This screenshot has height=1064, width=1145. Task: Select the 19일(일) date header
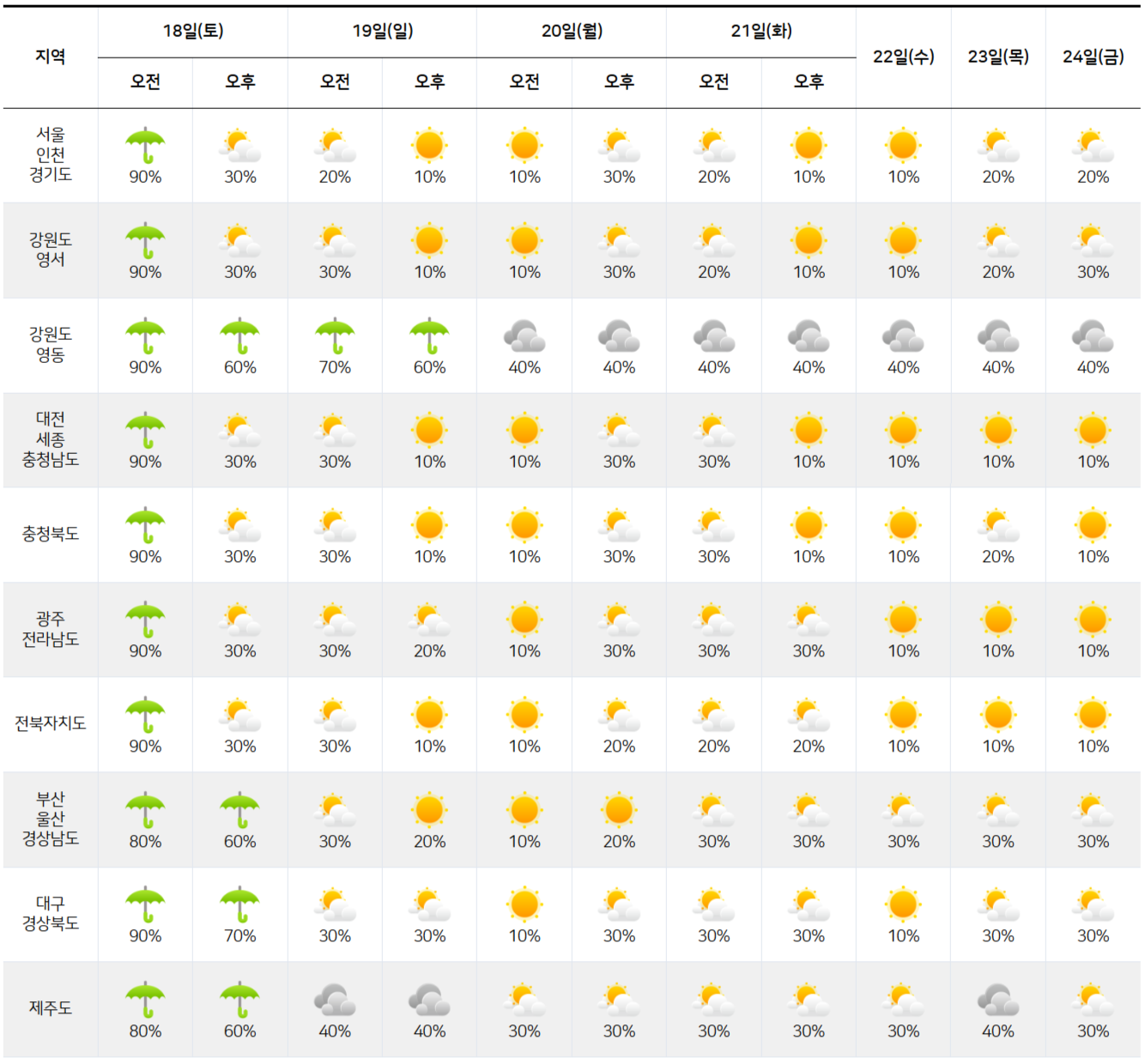click(383, 31)
